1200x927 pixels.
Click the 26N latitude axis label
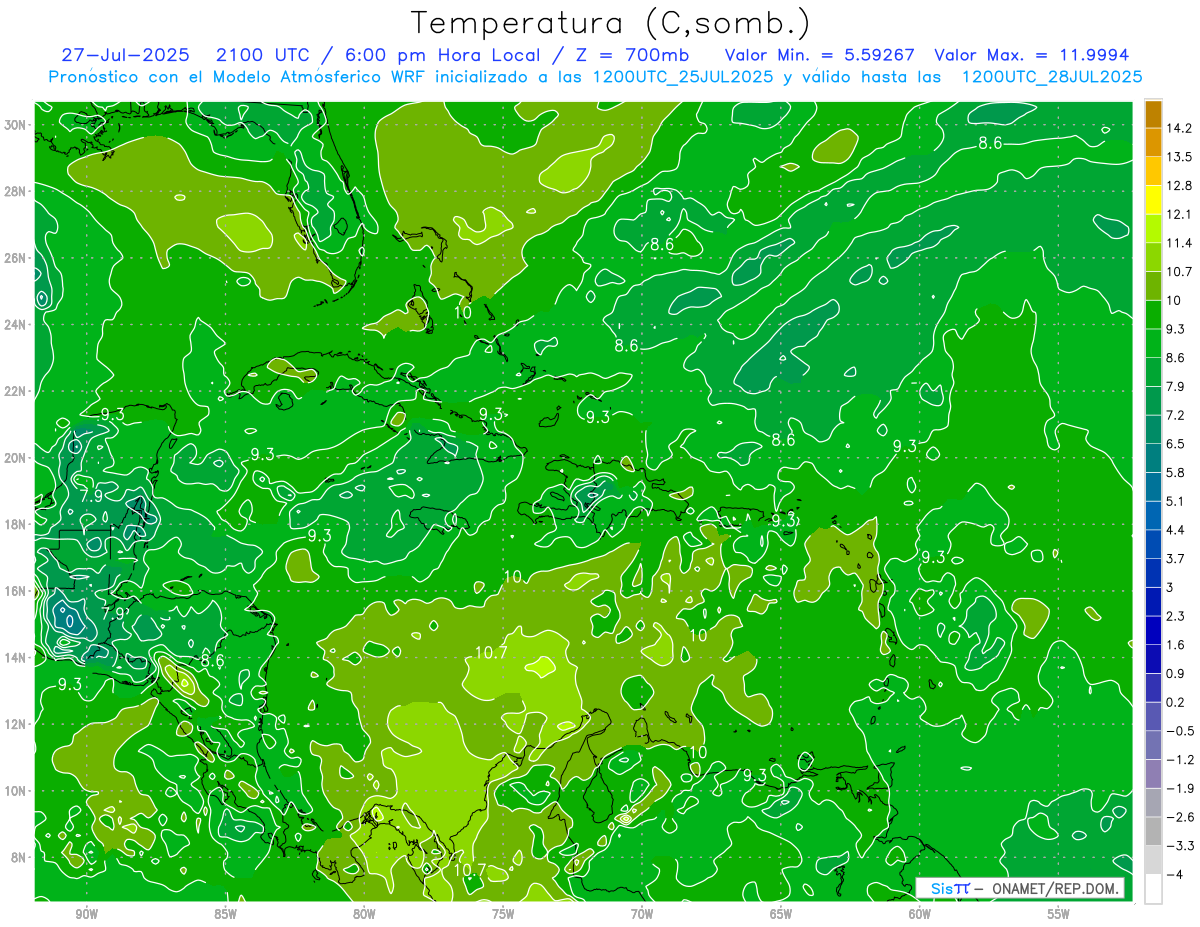16,258
